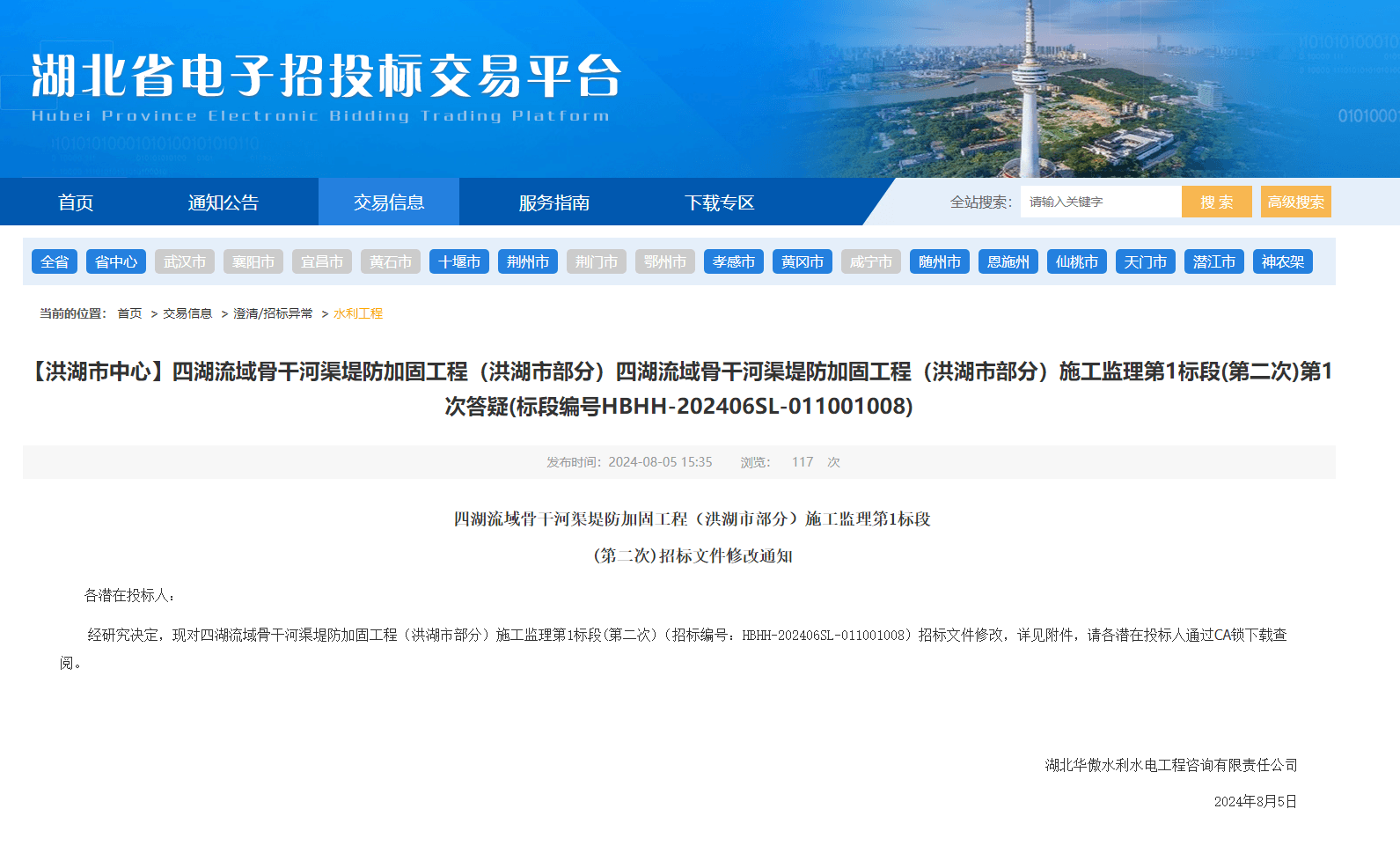
Task: Select the 全省 region filter
Action: pyautogui.click(x=55, y=261)
